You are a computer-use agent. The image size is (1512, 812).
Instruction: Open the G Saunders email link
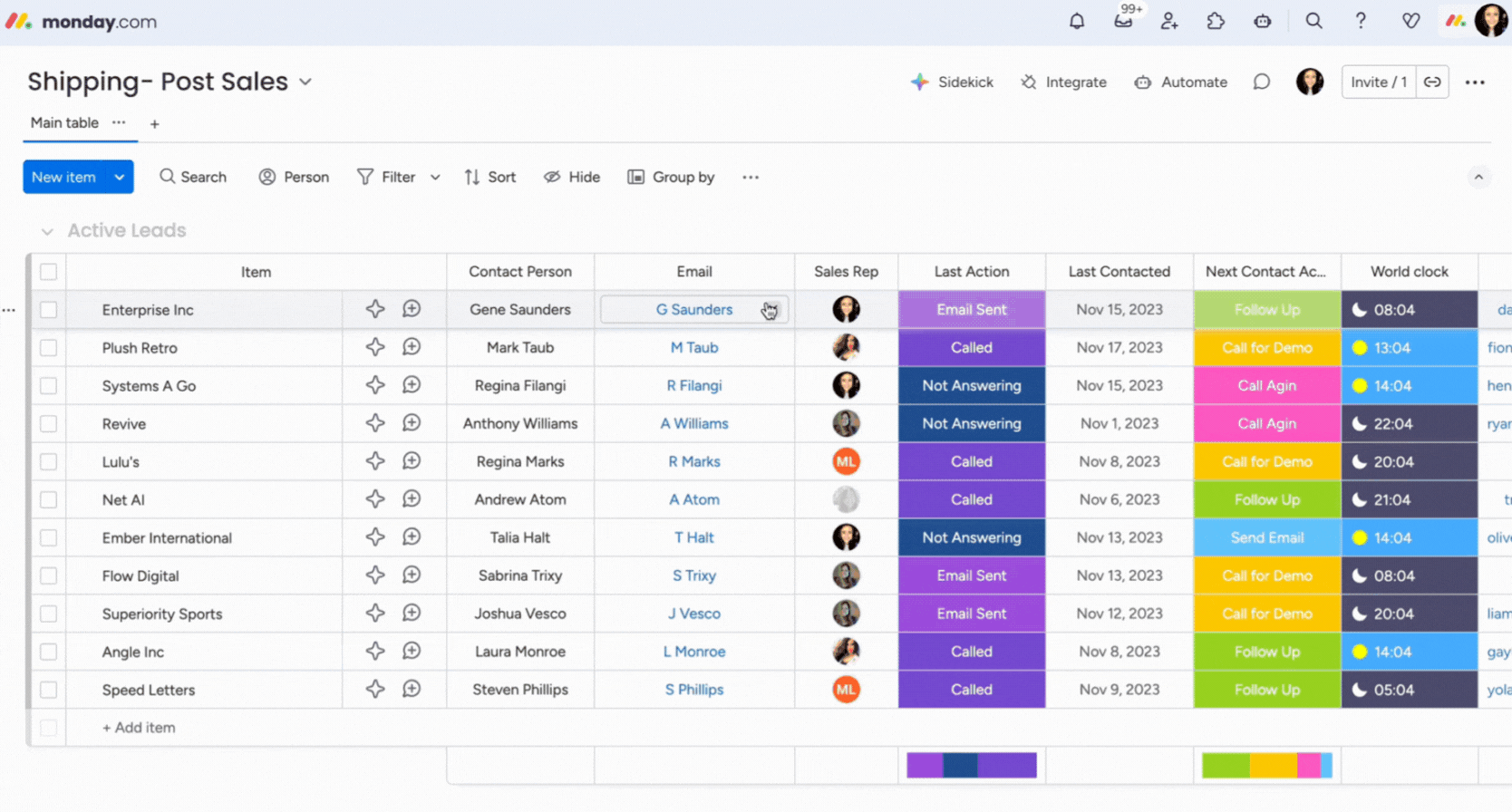click(x=694, y=310)
